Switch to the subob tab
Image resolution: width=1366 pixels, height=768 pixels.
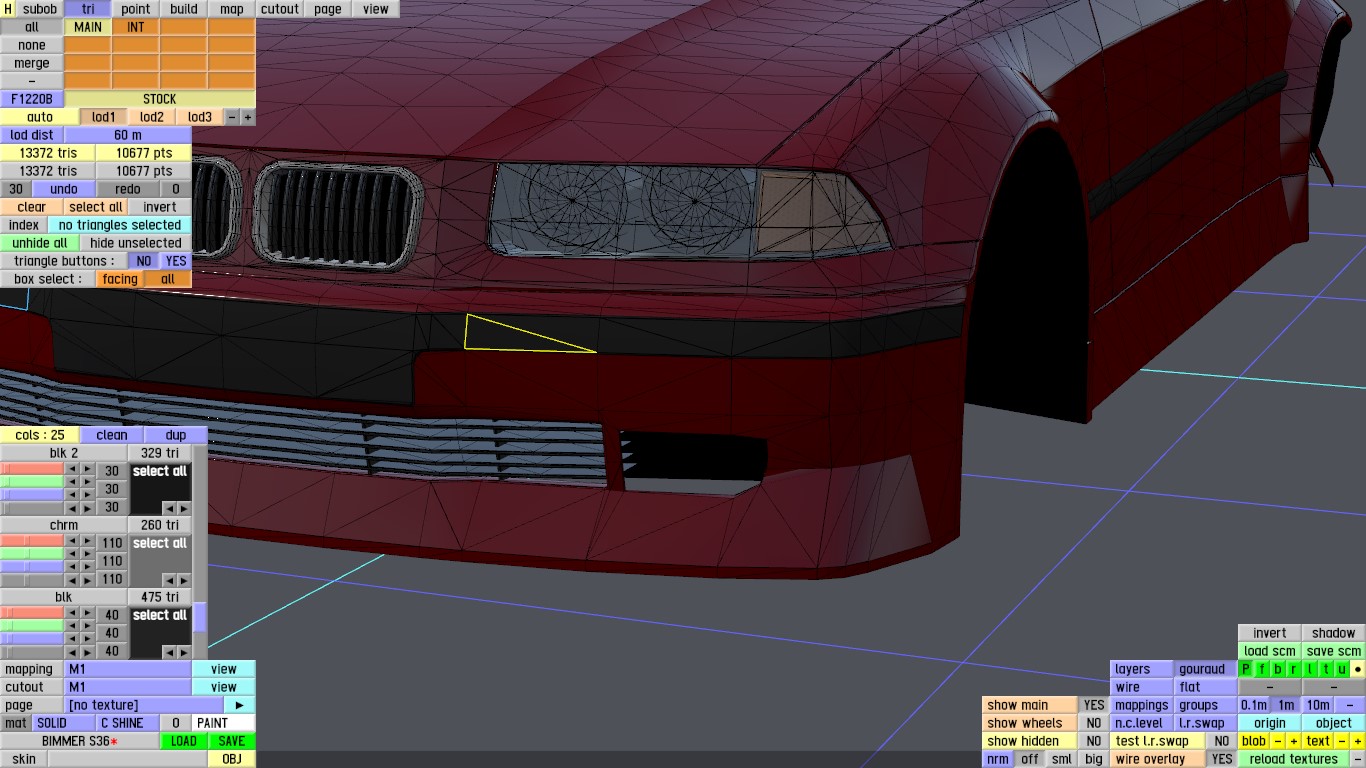(40, 9)
